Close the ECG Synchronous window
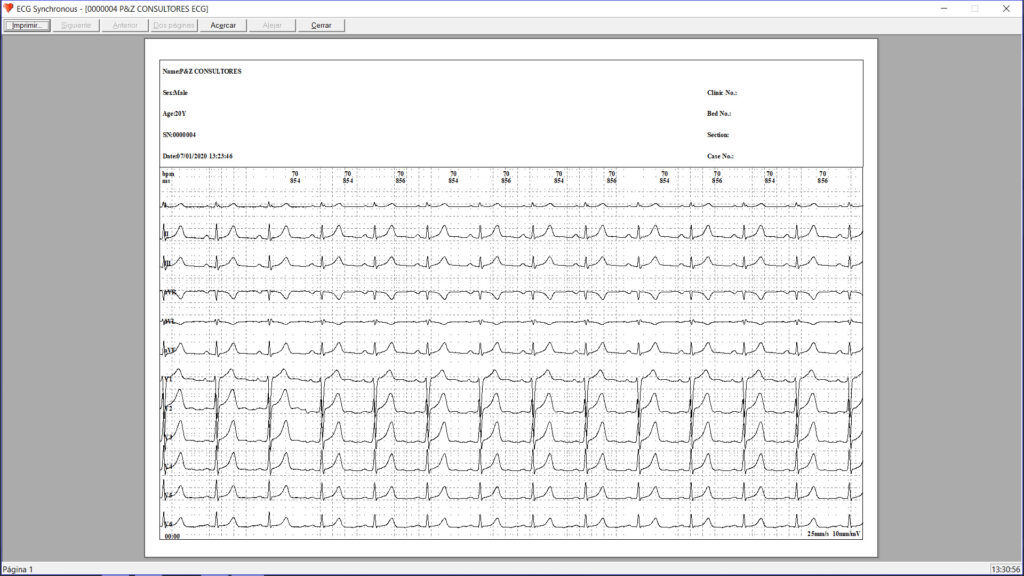This screenshot has width=1024, height=576. click(1007, 8)
